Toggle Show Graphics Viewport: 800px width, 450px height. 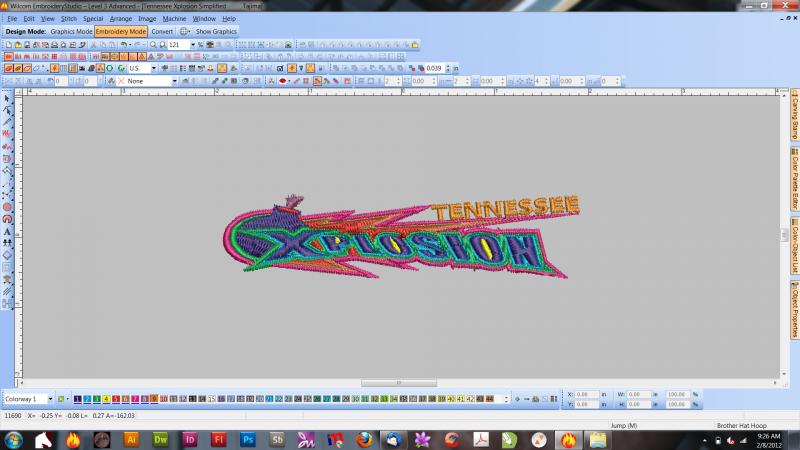click(x=216, y=32)
